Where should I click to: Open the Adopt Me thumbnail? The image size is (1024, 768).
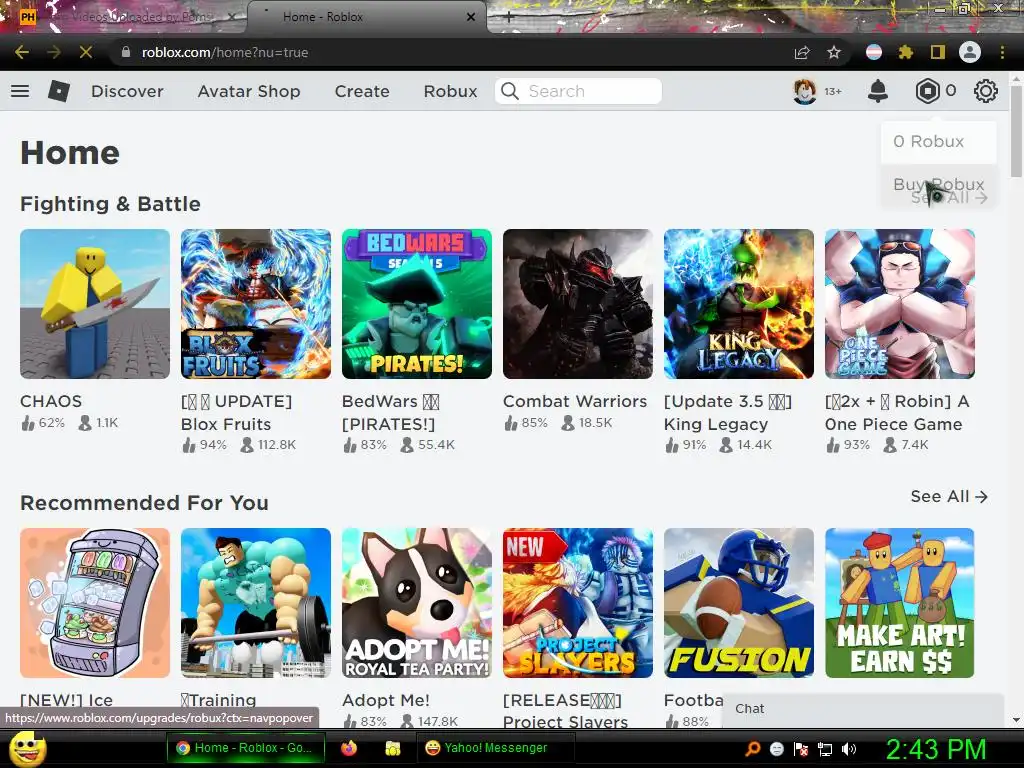tap(417, 603)
